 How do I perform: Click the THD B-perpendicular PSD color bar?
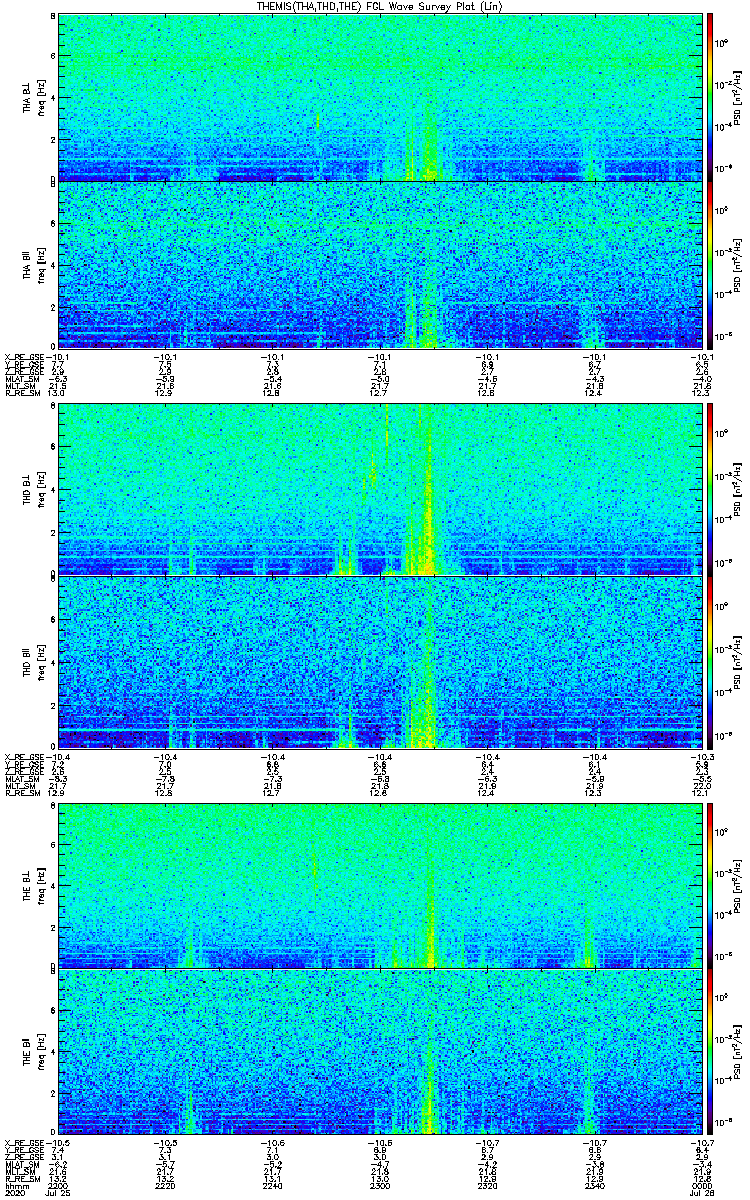[x=711, y=490]
